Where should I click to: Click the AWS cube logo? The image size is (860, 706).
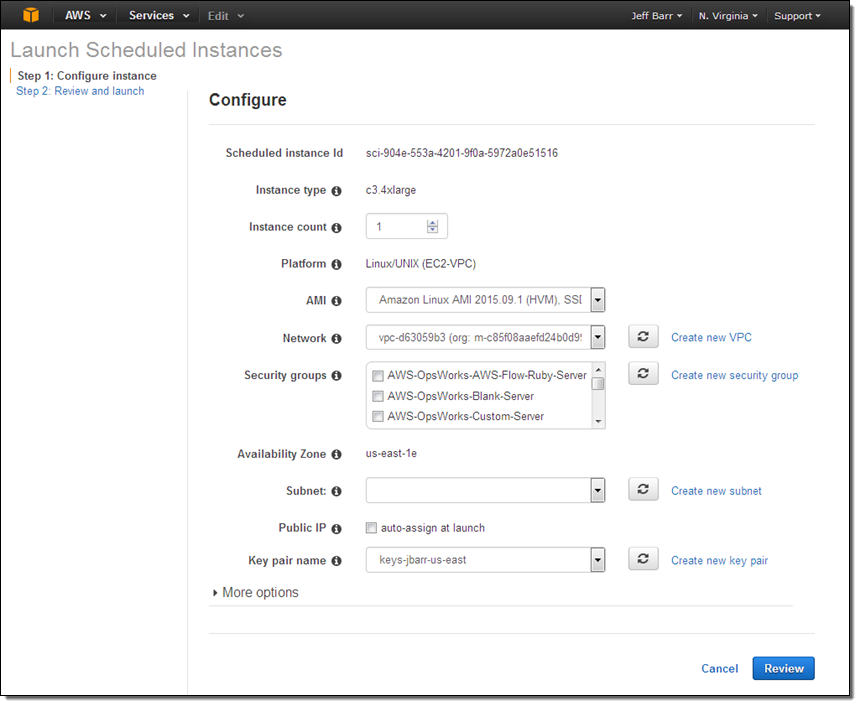[30, 15]
